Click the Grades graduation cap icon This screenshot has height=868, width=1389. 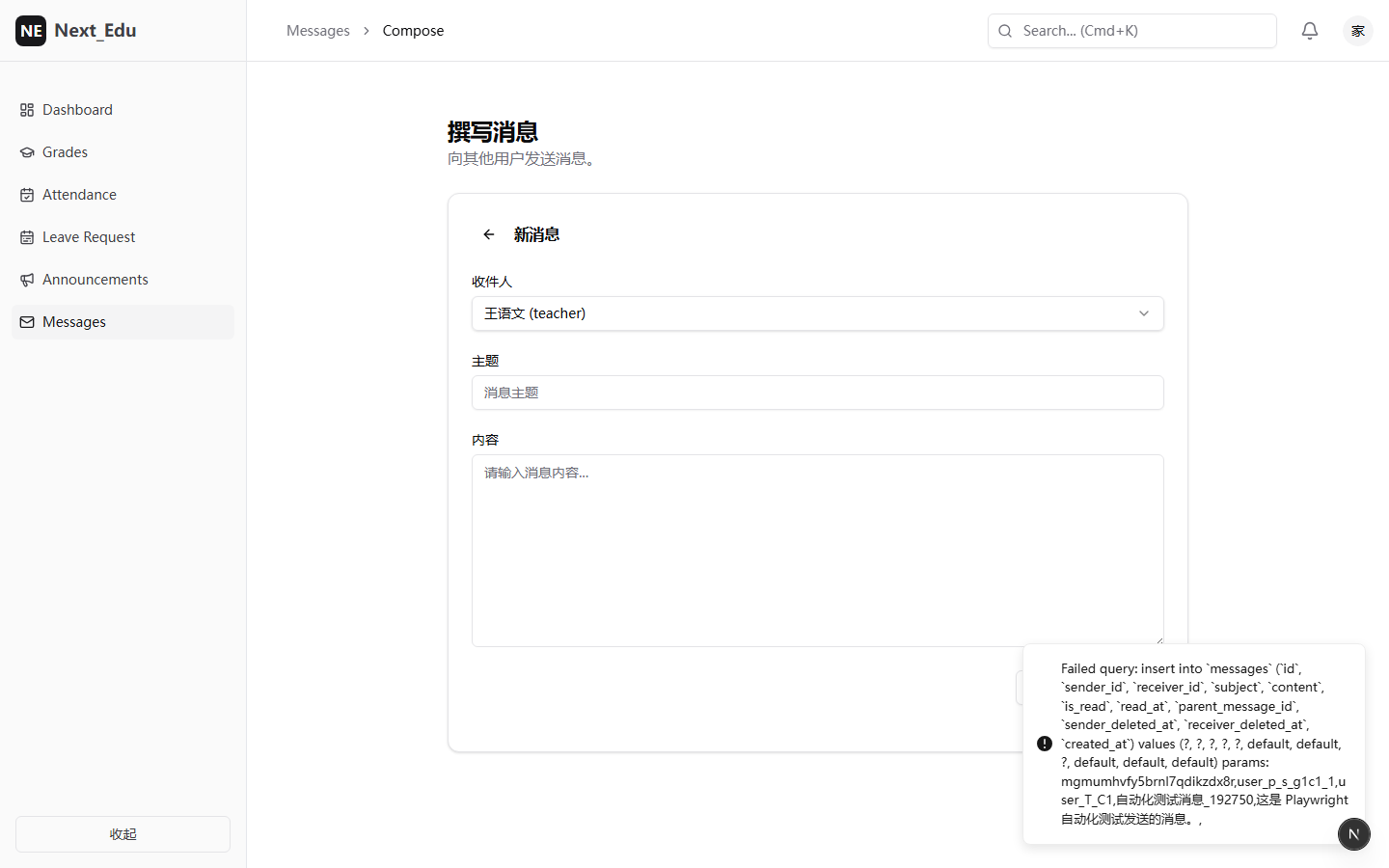coord(27,152)
